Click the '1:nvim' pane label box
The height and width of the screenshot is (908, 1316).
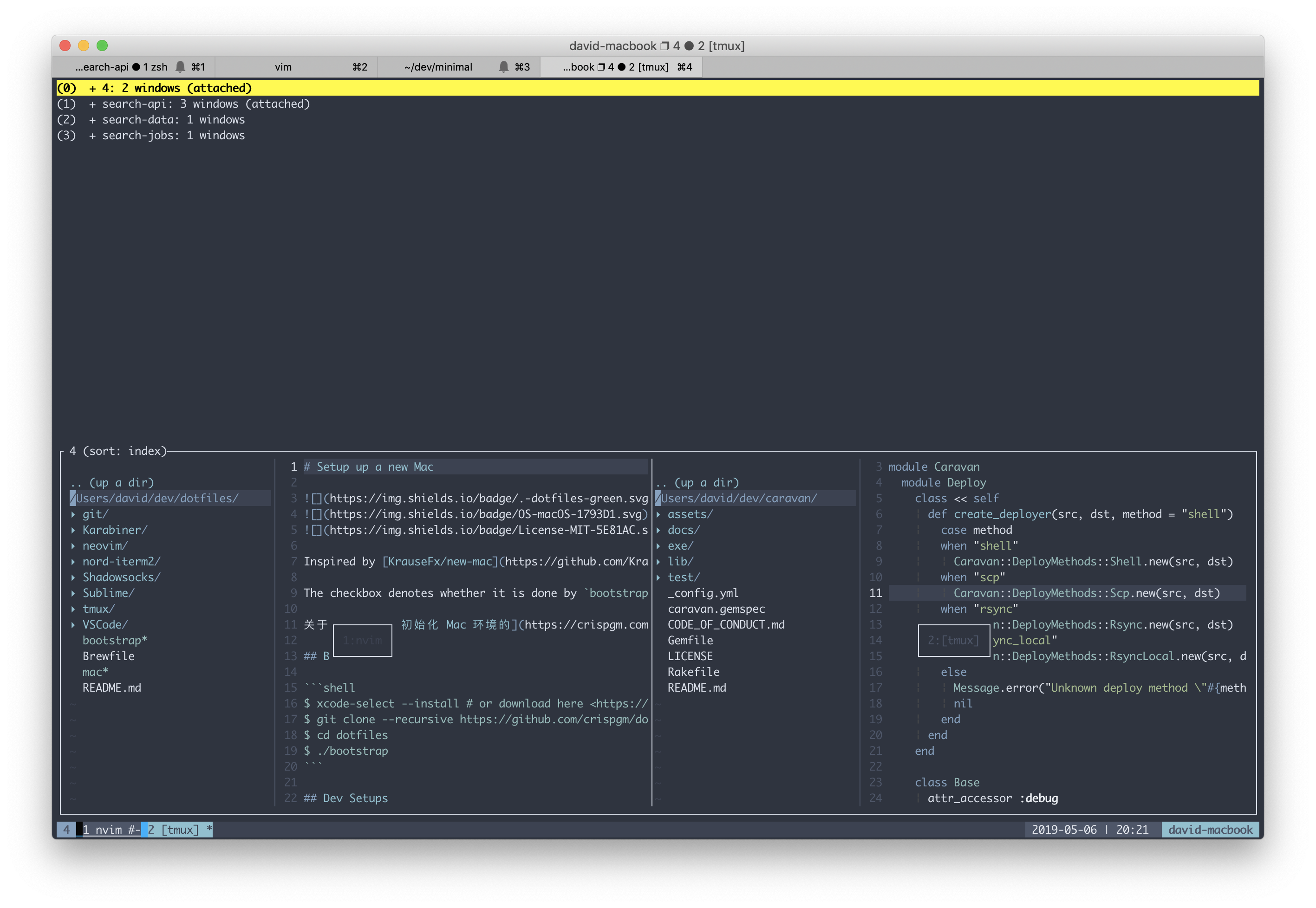[x=362, y=641]
